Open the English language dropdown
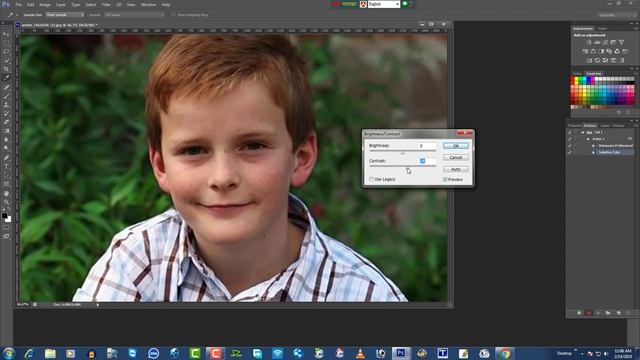This screenshot has width=640, height=360. pyautogui.click(x=384, y=4)
